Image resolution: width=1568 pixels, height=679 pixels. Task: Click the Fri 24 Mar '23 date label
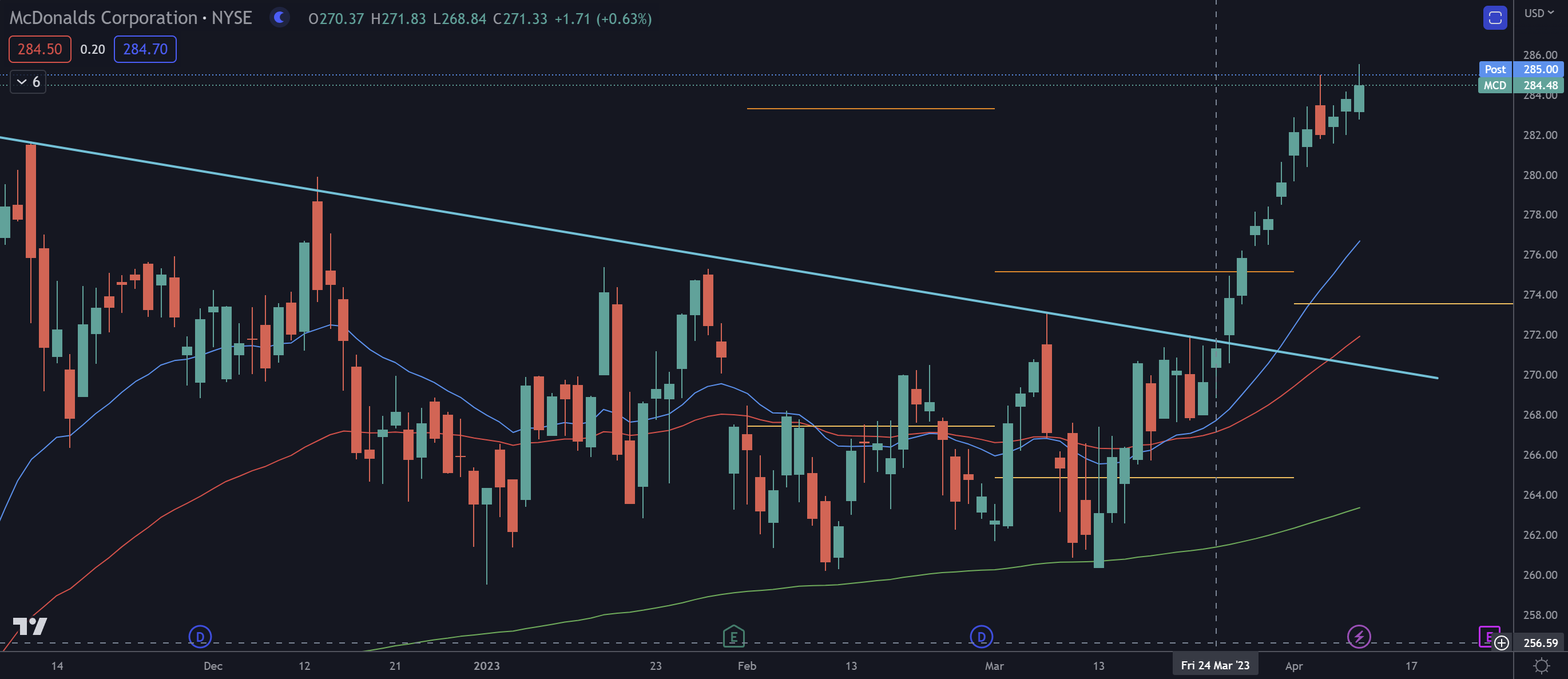(x=1215, y=665)
